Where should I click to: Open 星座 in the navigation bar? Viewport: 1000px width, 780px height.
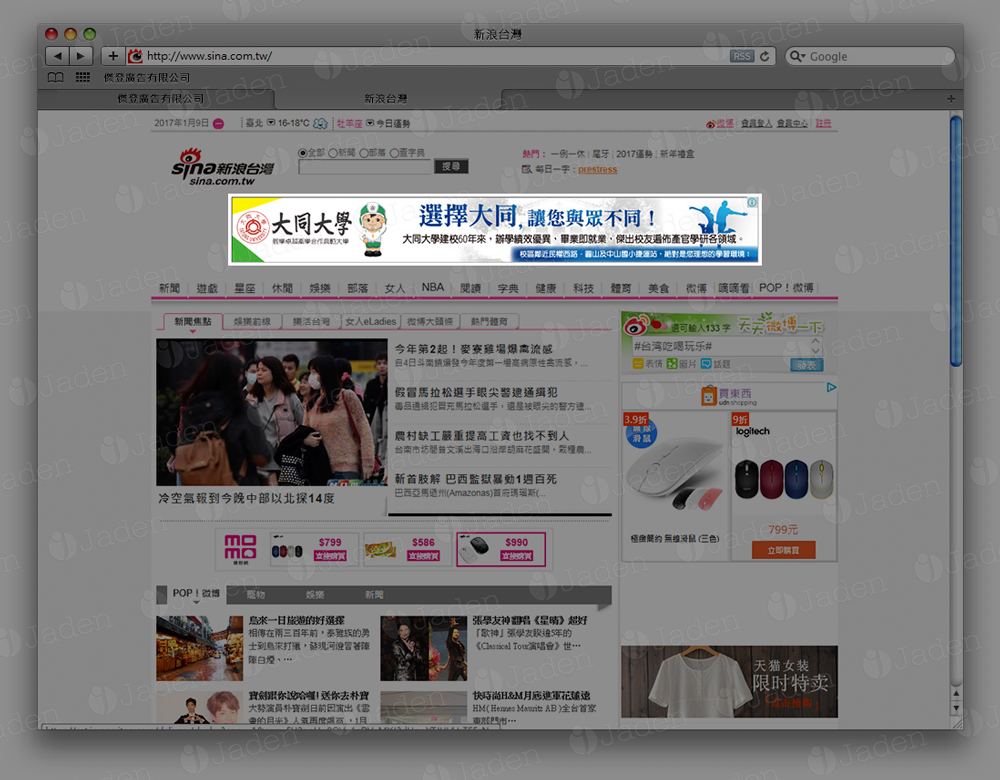[x=244, y=288]
